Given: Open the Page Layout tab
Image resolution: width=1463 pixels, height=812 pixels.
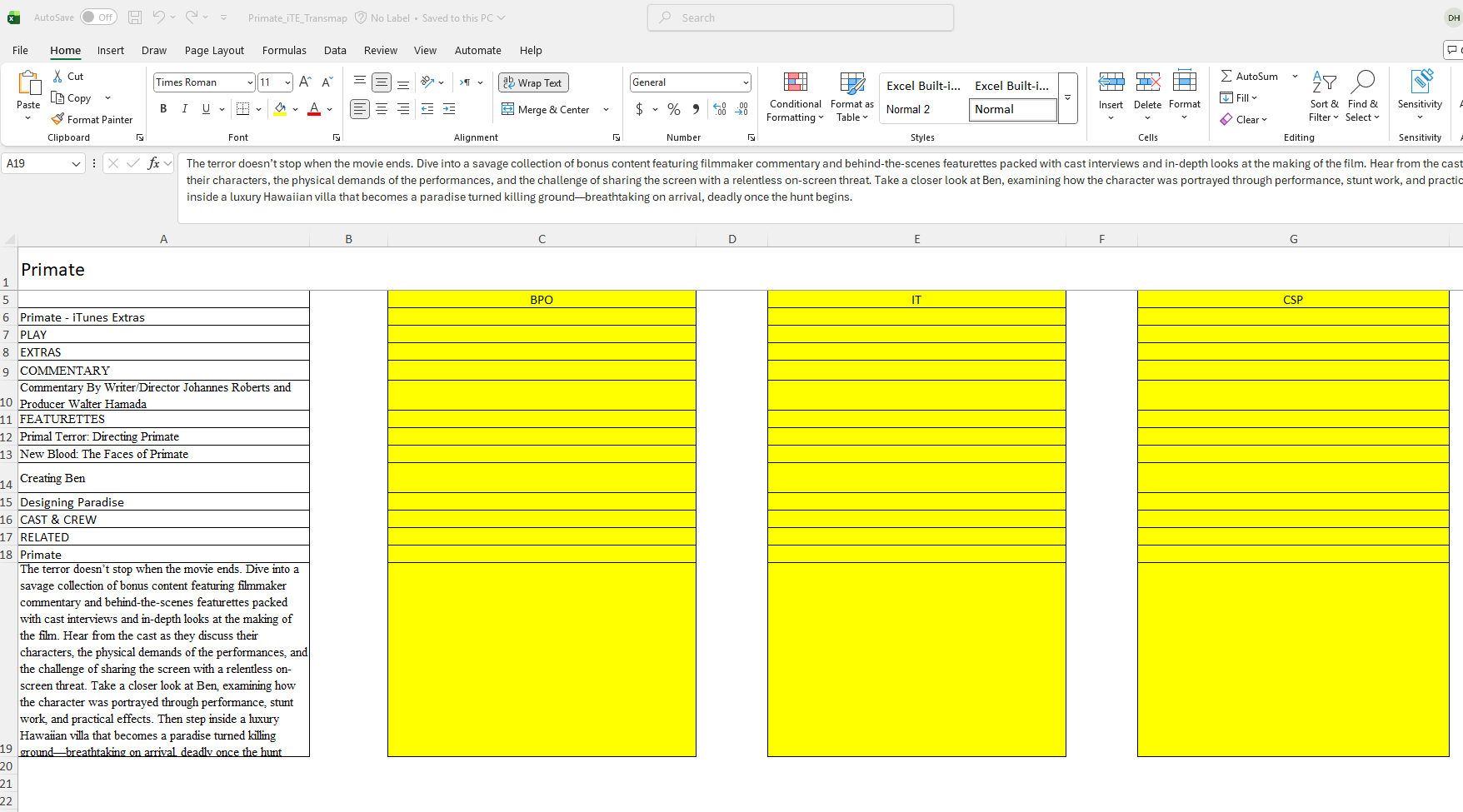Looking at the screenshot, I should coord(214,50).
